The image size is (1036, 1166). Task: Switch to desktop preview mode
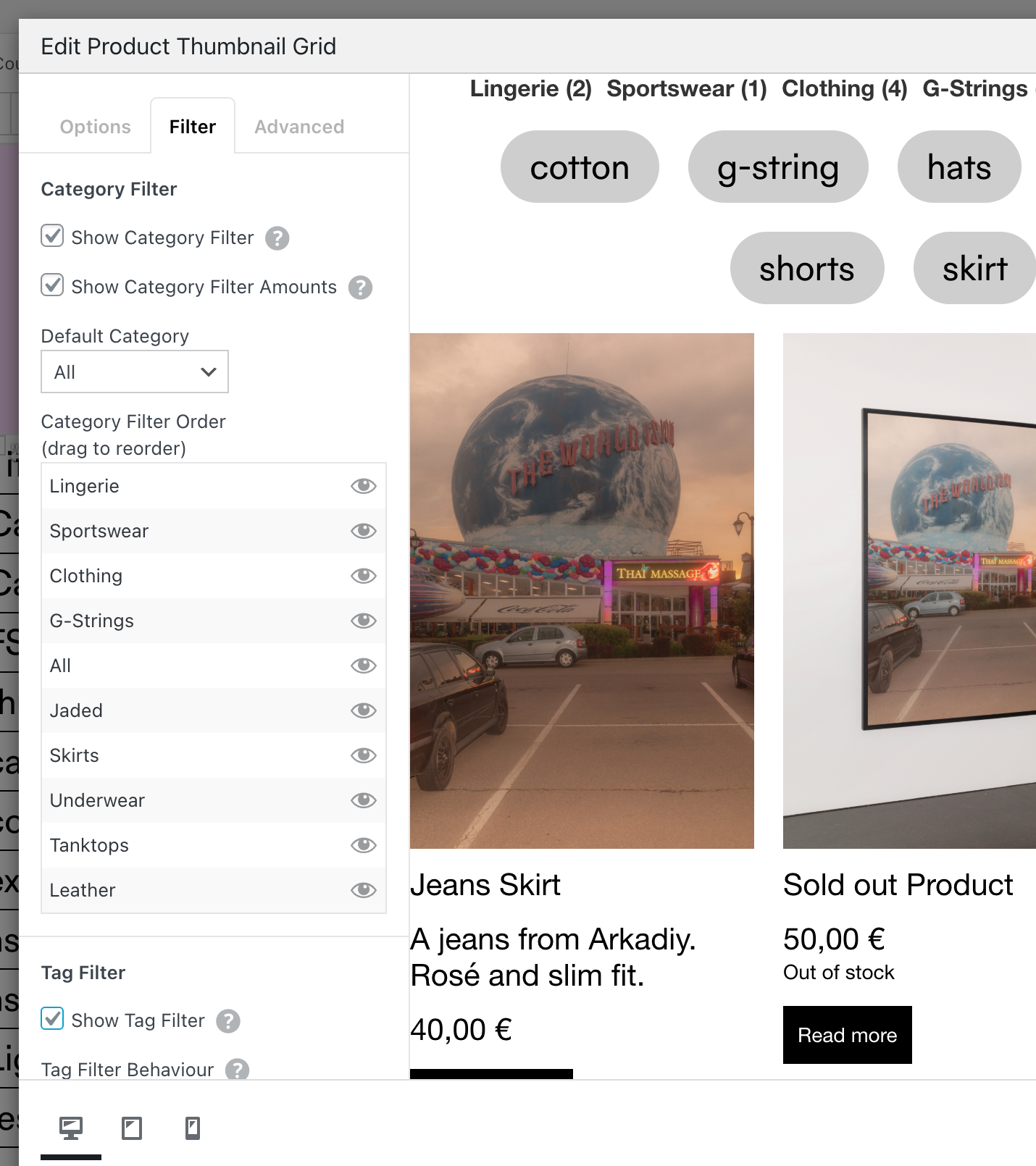71,1128
